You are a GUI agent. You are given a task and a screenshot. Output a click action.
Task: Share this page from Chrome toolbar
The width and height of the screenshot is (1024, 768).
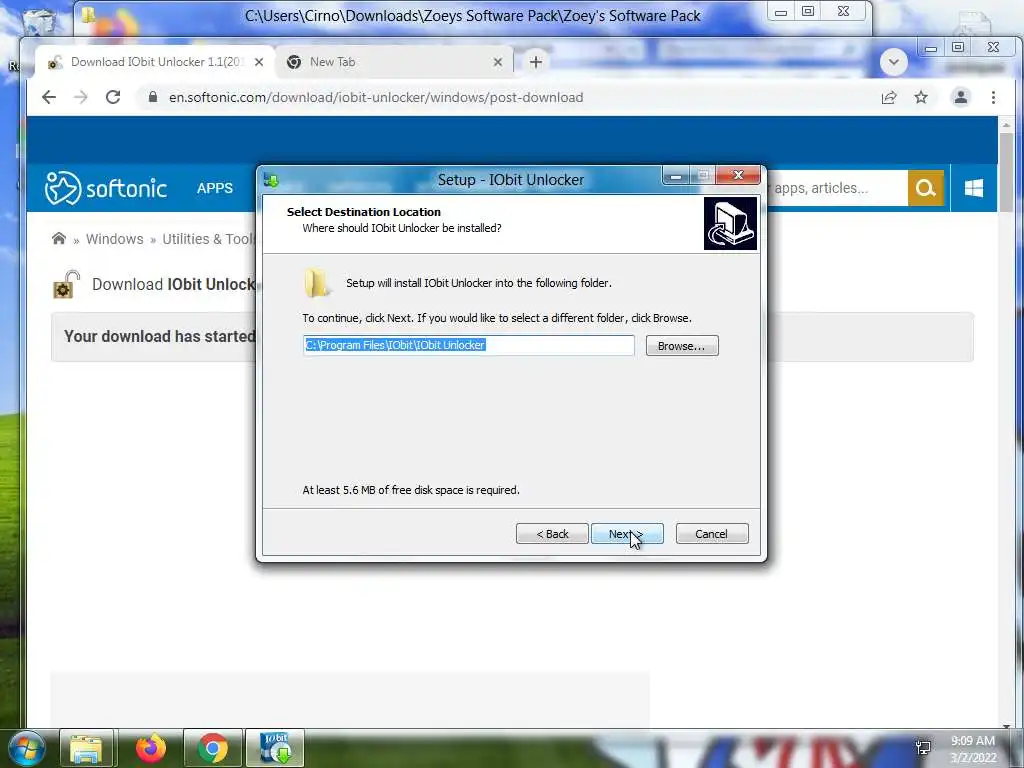889,97
